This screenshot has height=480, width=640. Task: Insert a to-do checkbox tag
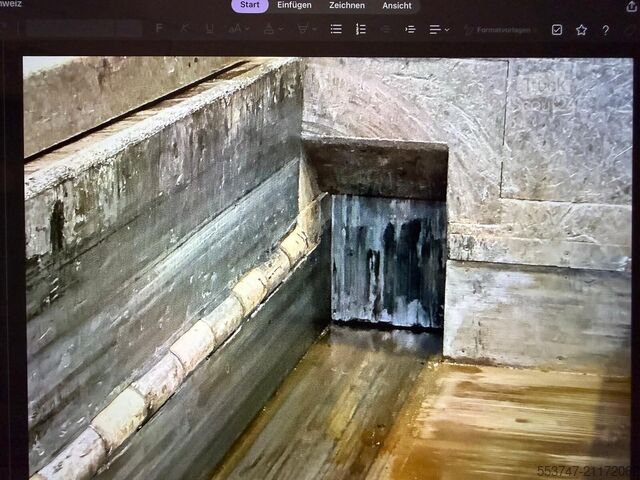(557, 30)
